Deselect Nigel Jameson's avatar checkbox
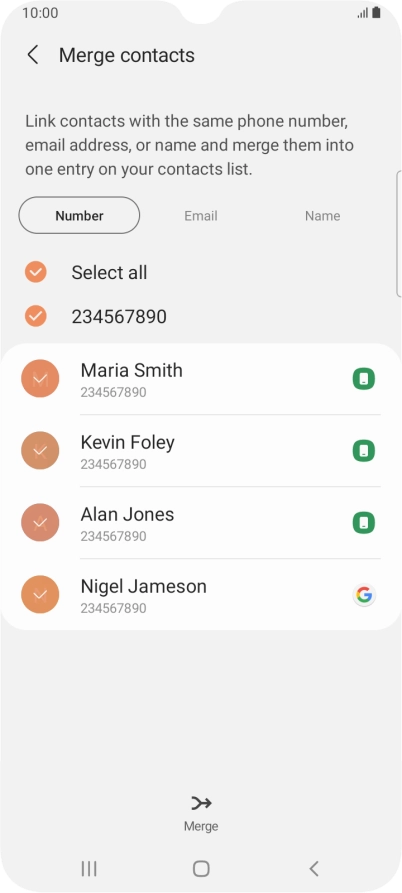 point(40,595)
